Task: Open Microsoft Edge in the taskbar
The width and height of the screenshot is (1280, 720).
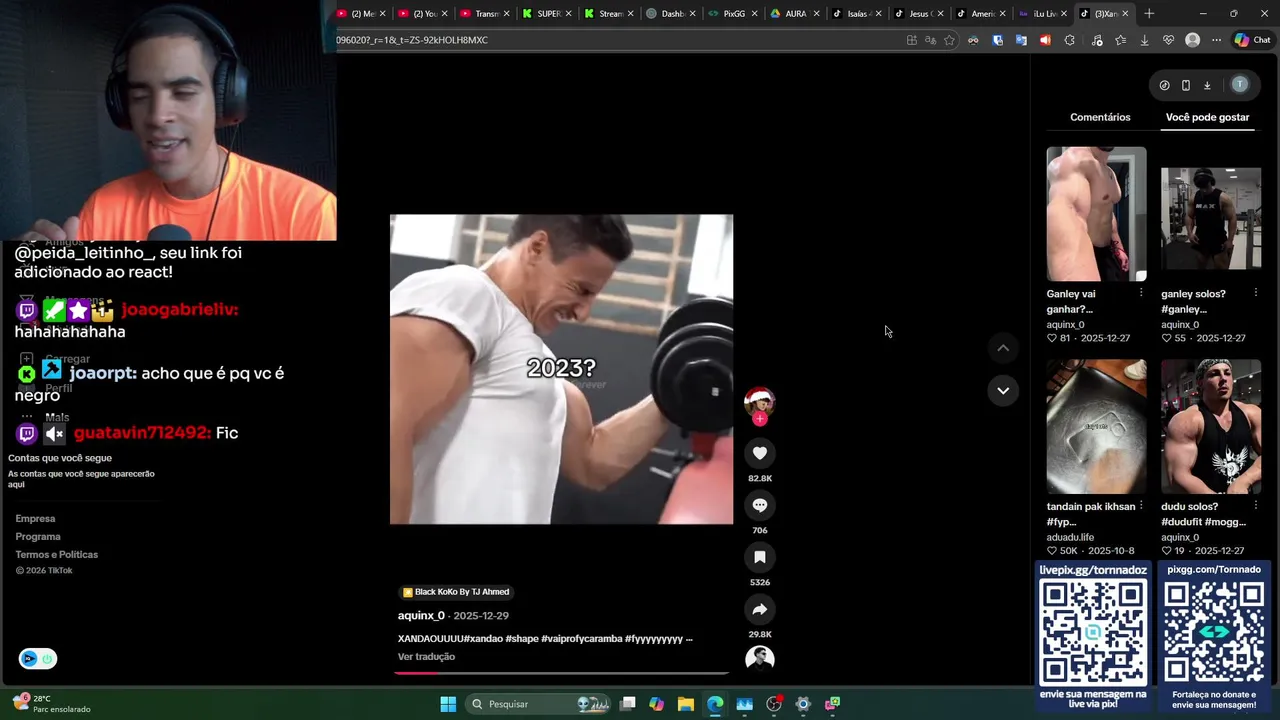Action: point(715,704)
